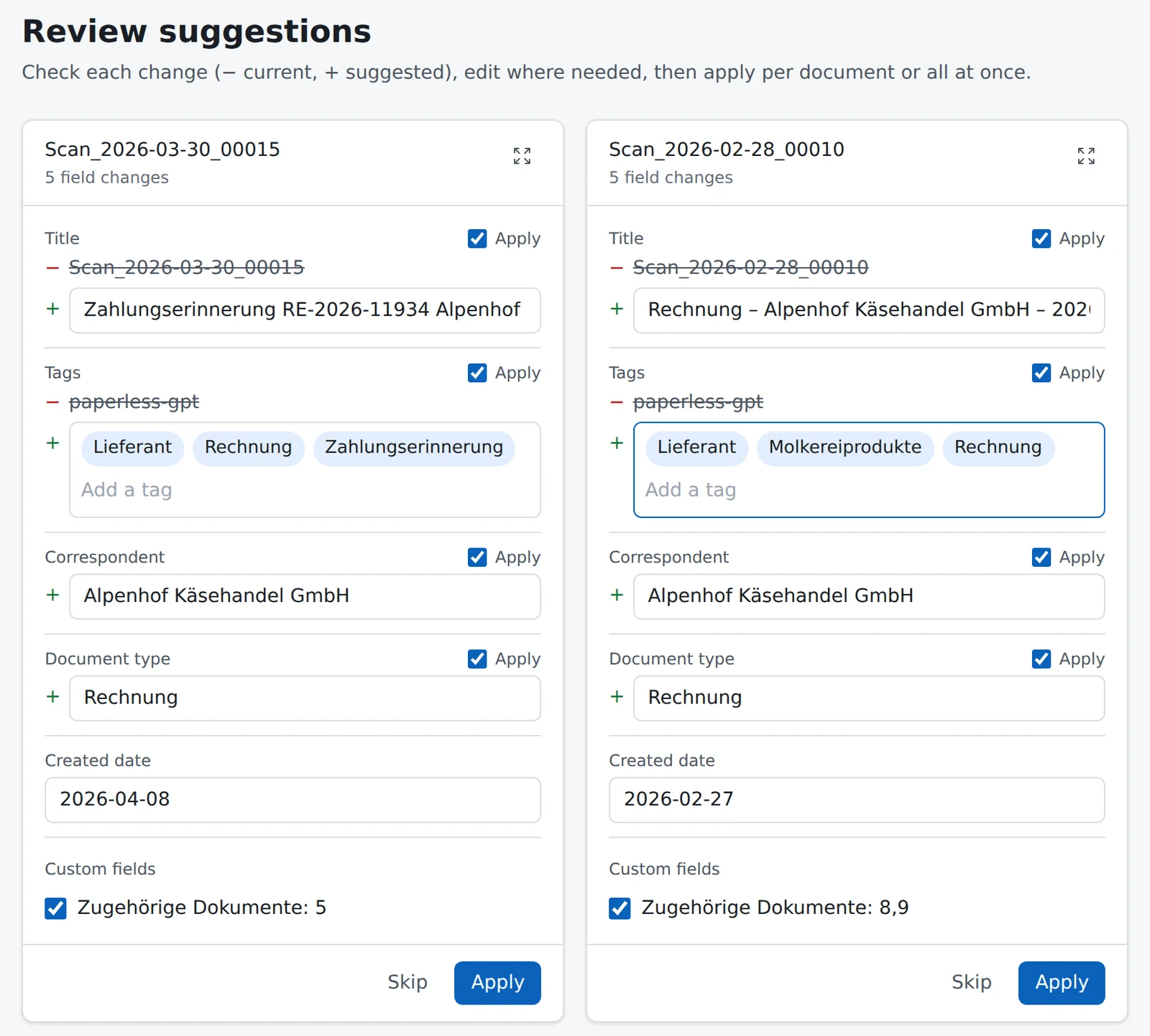
Task: Uncheck the Zugehörige Dokumente: 5 custom field
Action: pyautogui.click(x=55, y=908)
